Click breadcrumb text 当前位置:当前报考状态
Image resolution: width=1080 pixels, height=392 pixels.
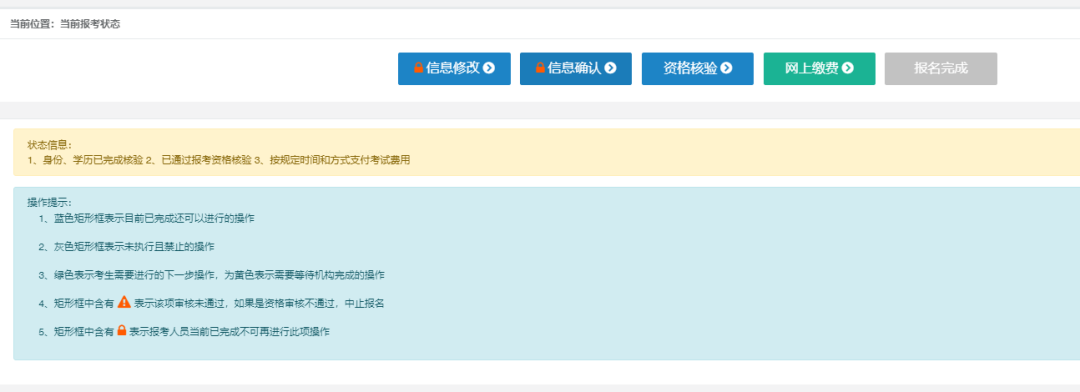click(x=65, y=24)
